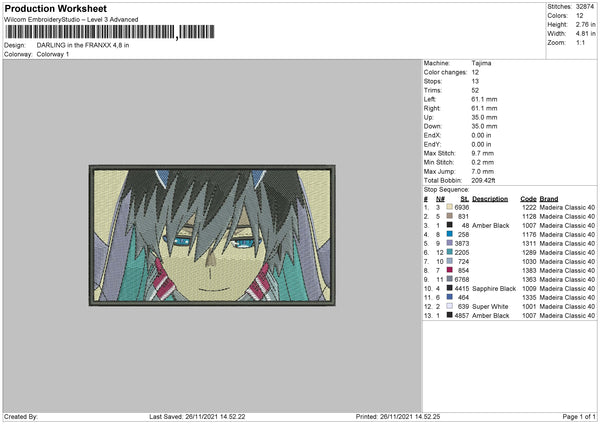Select the royal blue swatch for code 1335
Screen dimensions: 600x424
(x=449, y=297)
